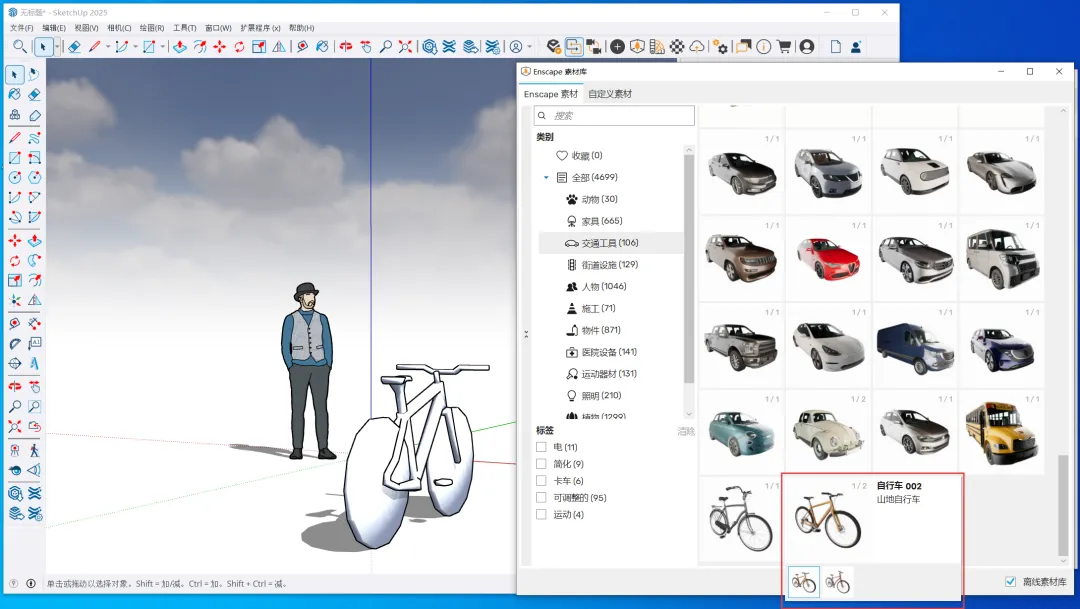
Task: Activate the Paint Bucket tool in top toolbar
Action: coord(322,46)
